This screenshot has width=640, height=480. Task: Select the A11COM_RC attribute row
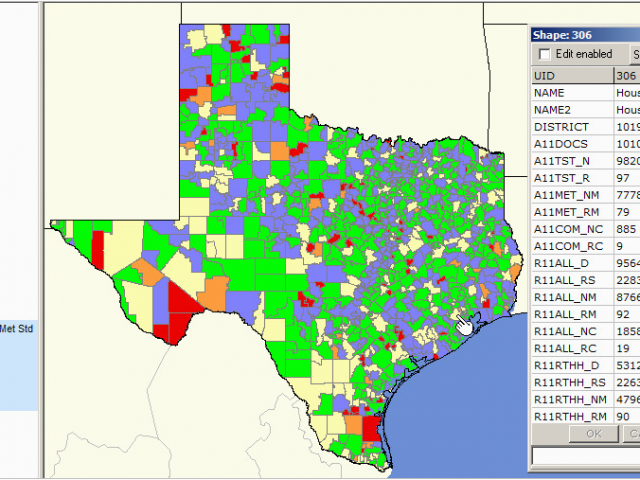tap(571, 246)
